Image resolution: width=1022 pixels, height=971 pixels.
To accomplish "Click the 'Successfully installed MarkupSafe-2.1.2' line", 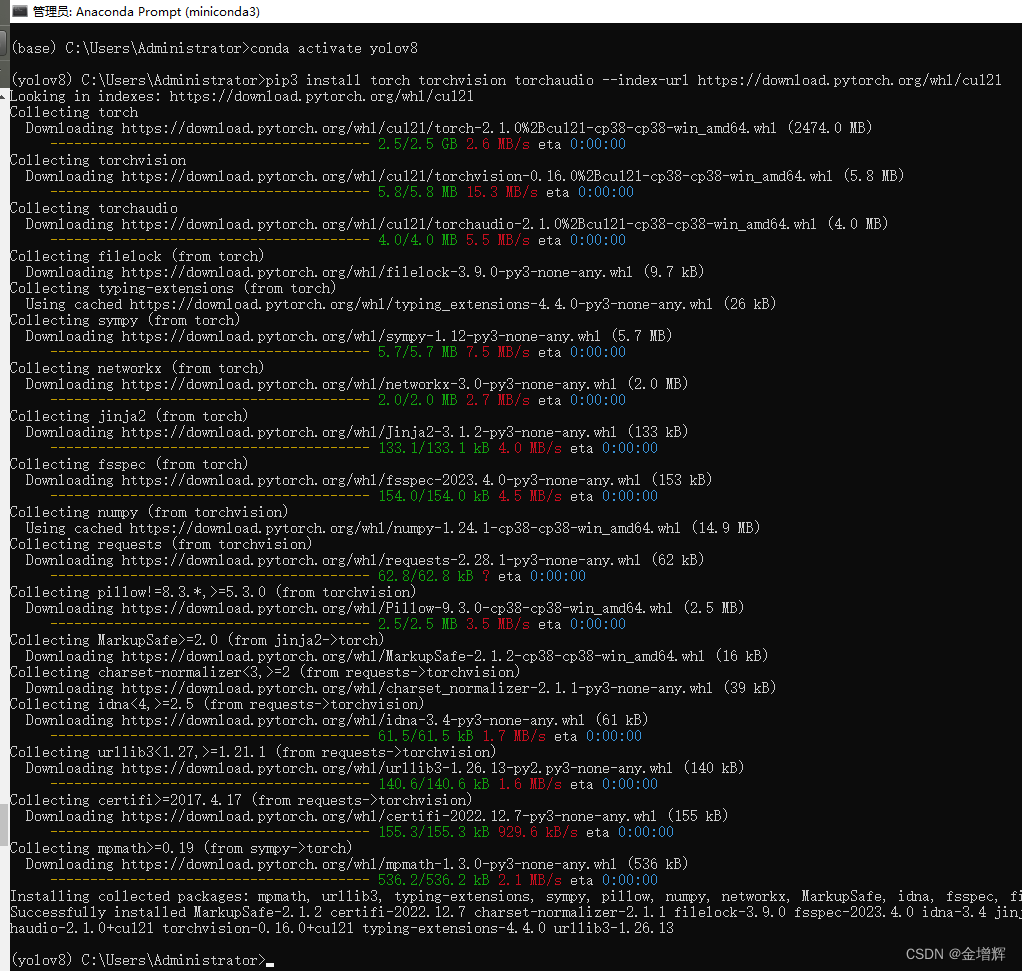I will [x=516, y=912].
